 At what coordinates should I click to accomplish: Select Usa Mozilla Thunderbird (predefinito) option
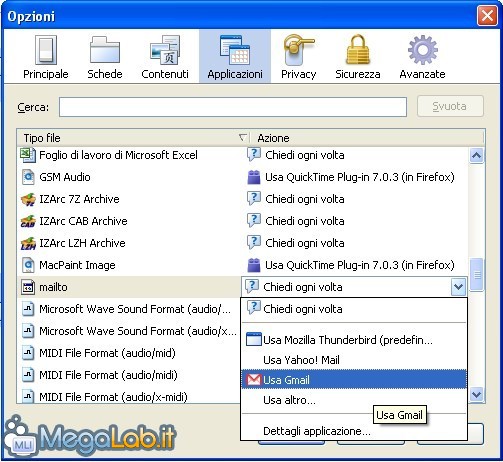354,340
